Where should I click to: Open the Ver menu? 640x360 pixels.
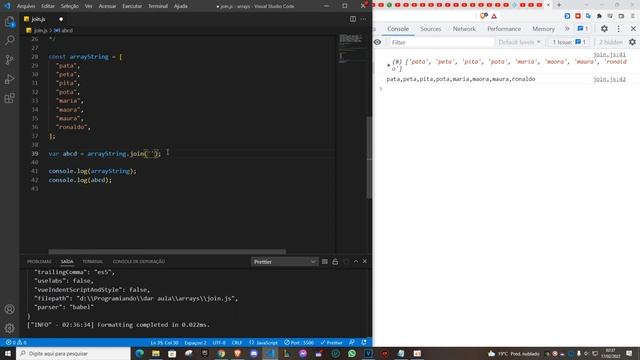tap(88, 6)
